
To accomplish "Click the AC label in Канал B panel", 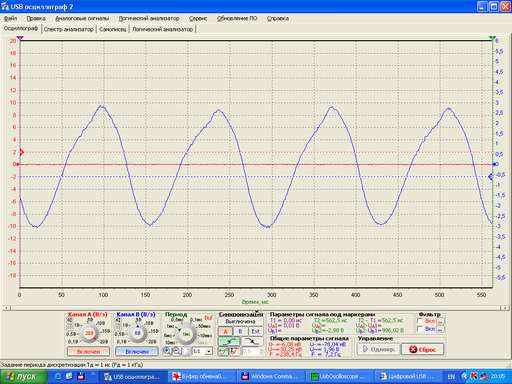I will pos(118,320).
